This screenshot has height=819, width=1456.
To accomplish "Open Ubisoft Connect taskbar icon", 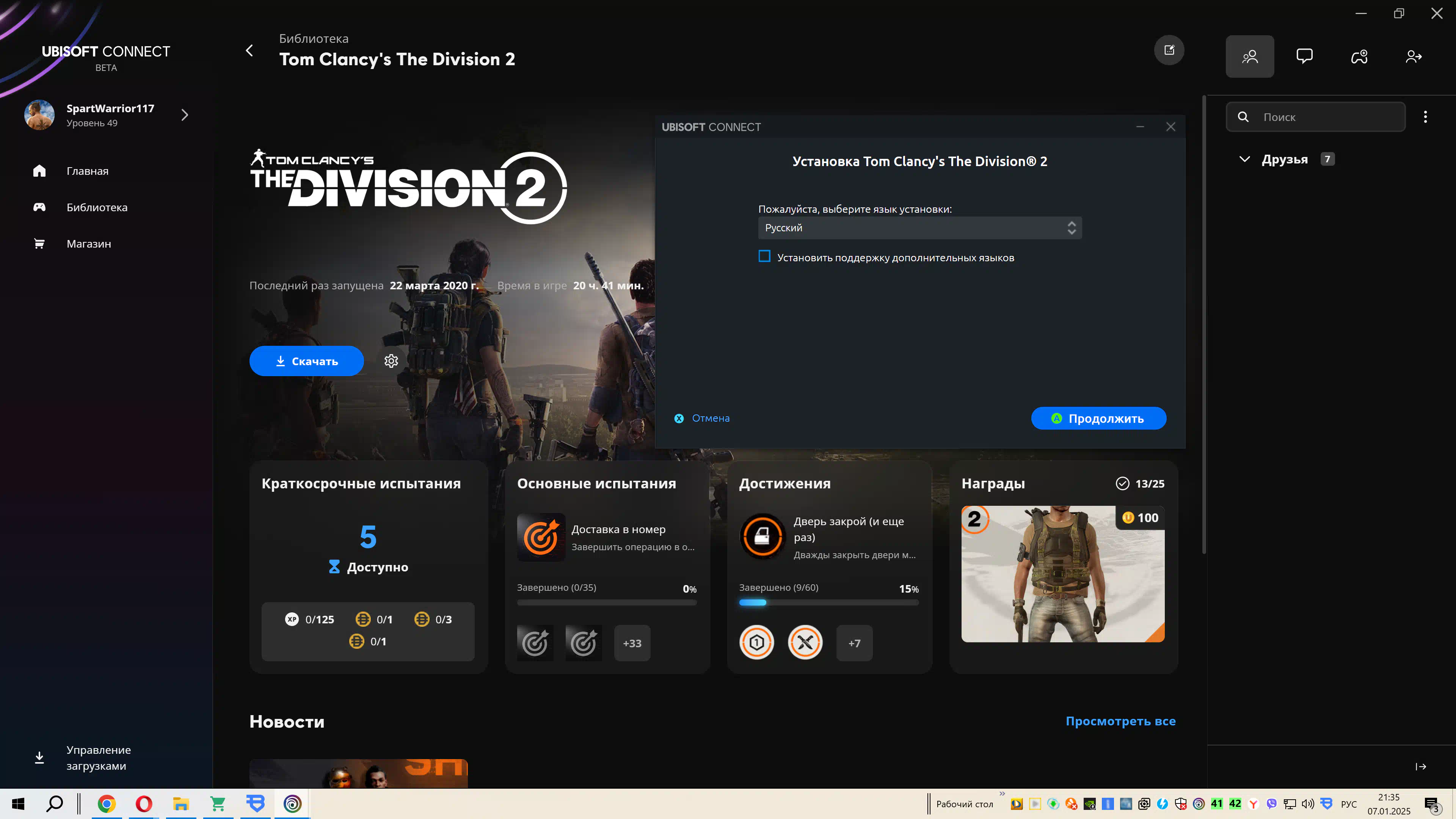I will tap(292, 803).
